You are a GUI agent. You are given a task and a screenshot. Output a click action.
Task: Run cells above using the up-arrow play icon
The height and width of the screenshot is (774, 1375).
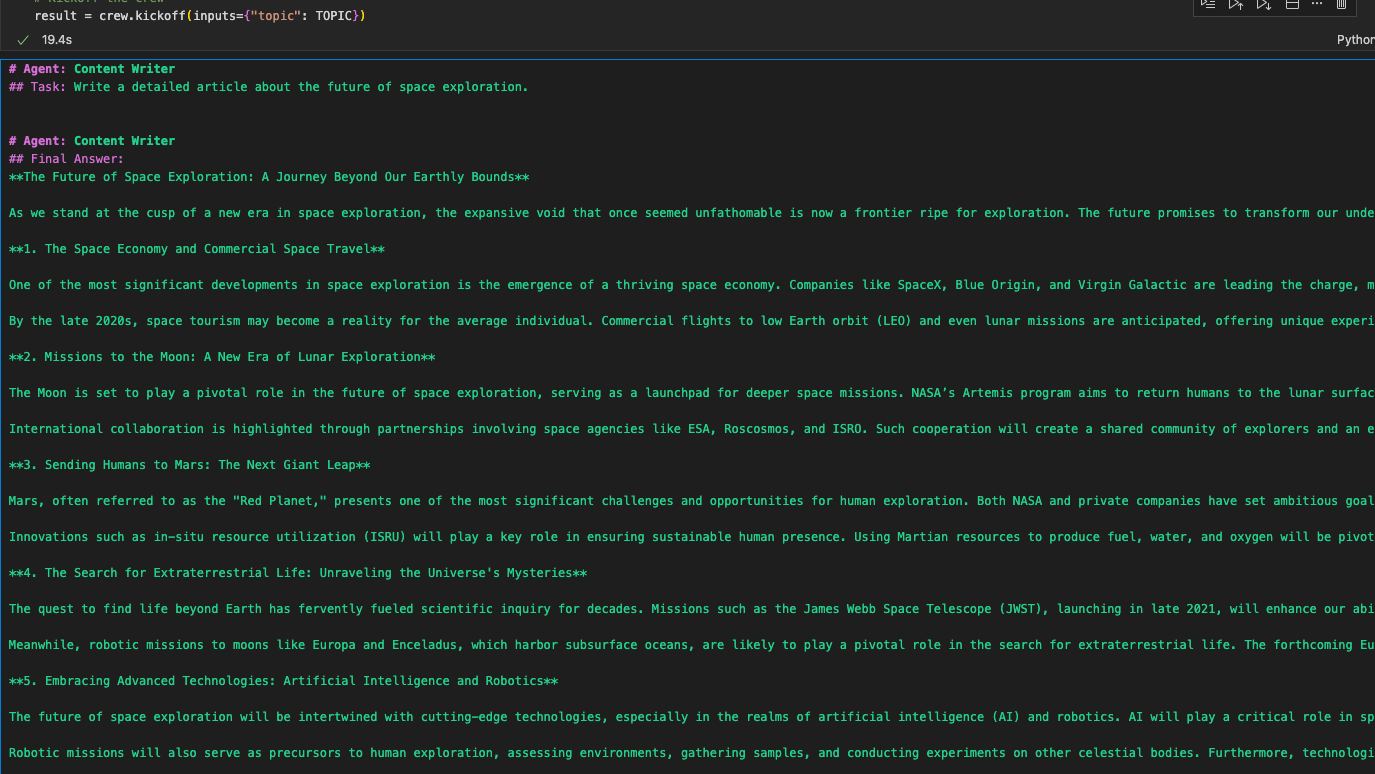[1236, 5]
